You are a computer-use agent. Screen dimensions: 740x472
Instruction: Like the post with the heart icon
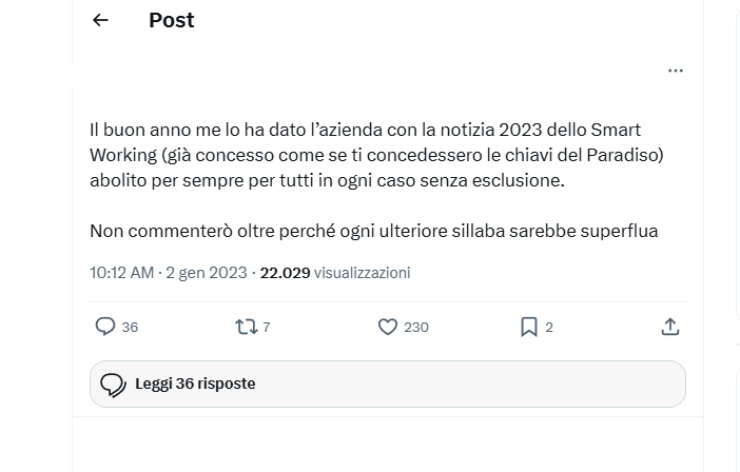click(x=385, y=326)
